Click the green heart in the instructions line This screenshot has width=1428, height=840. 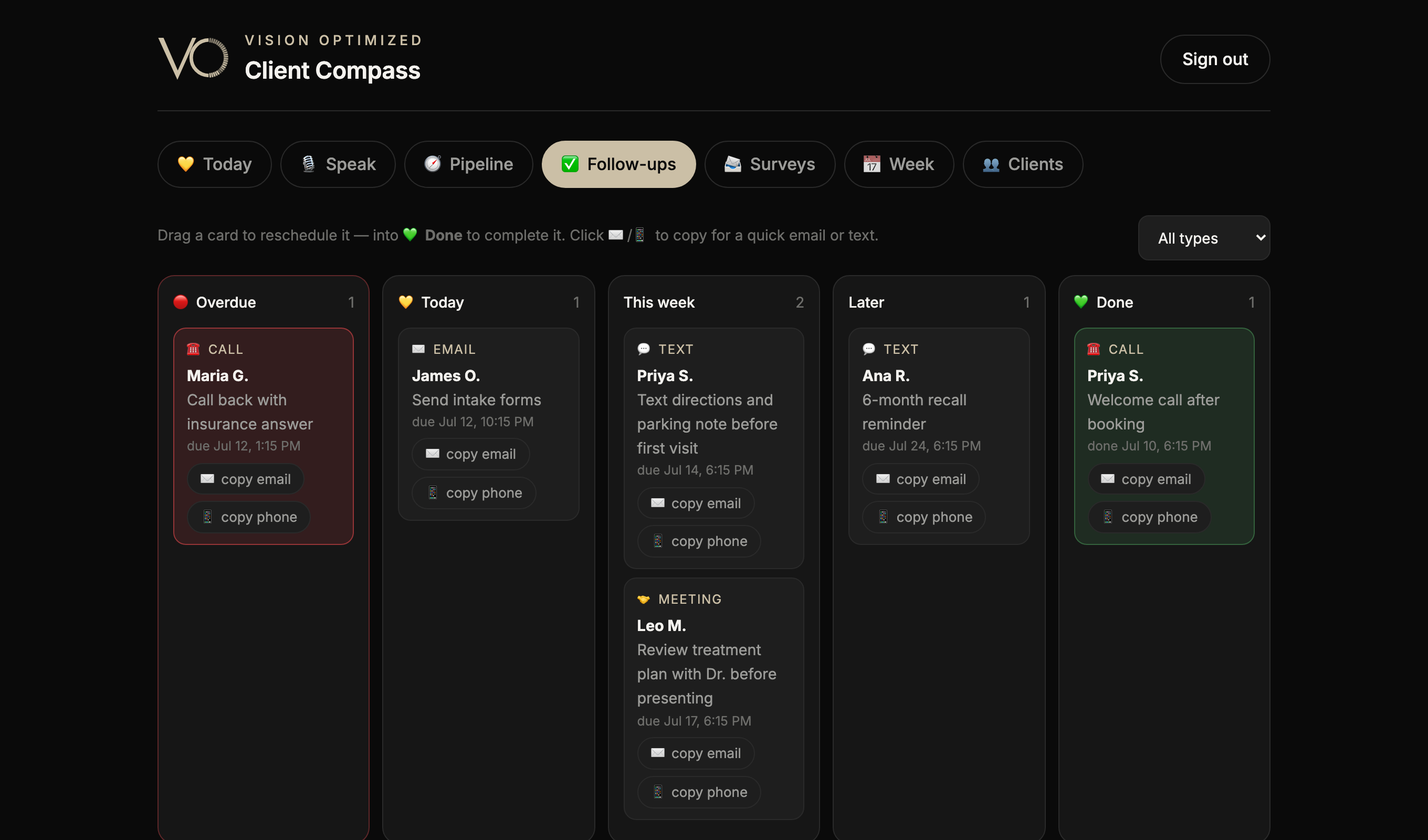coord(410,234)
